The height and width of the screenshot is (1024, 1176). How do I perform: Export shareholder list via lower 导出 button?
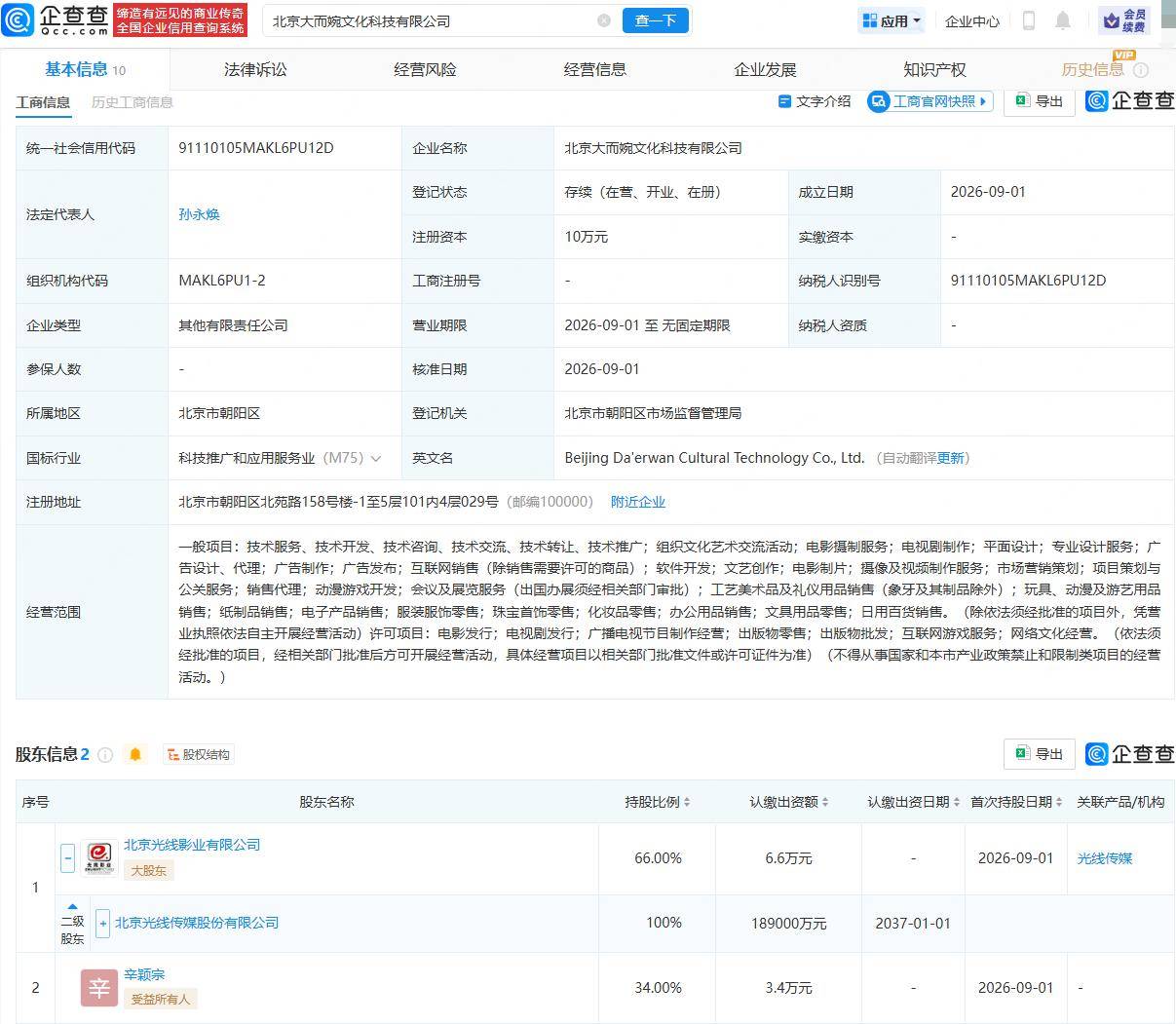(x=1040, y=754)
